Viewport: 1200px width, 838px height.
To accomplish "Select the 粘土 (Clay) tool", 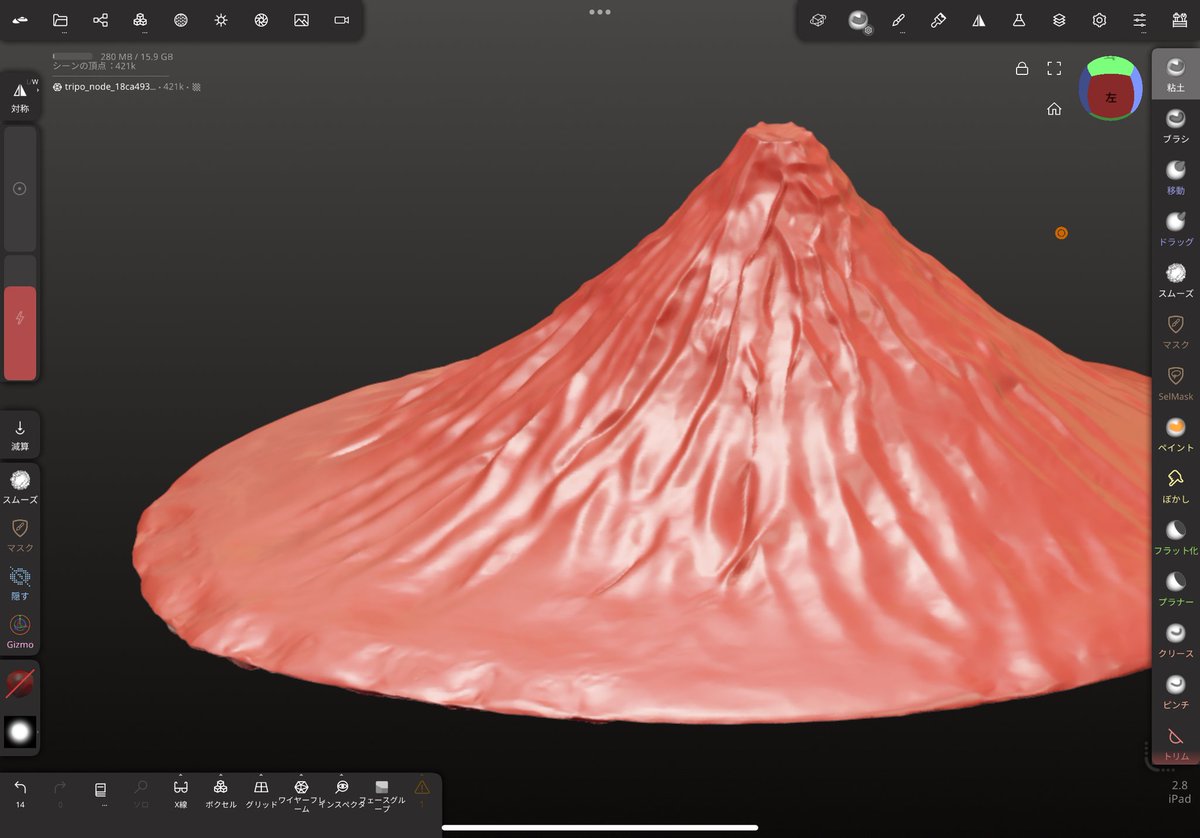I will pyautogui.click(x=1175, y=74).
